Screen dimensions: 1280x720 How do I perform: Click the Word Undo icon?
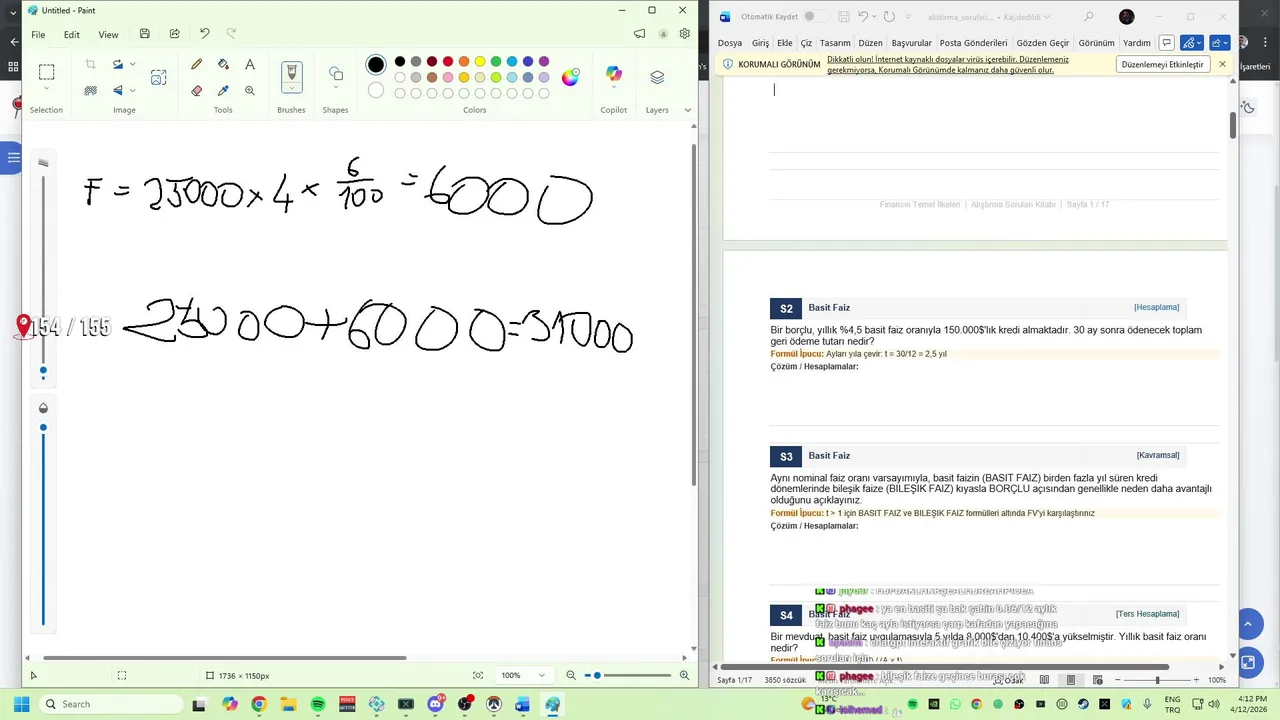(x=863, y=16)
